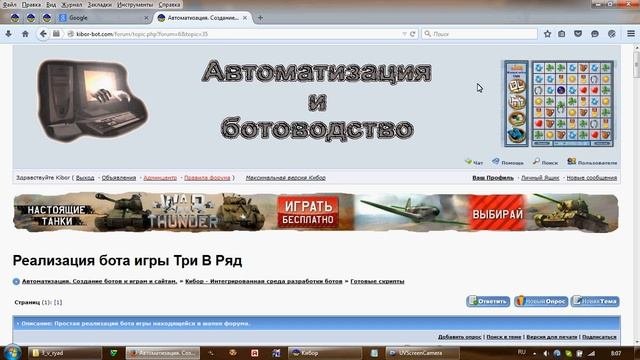Open the Пользователи list link
640x360 pixels.
point(592,162)
